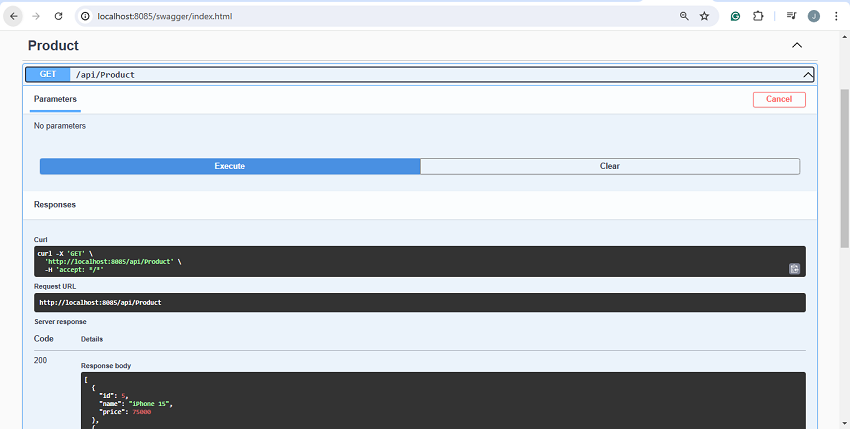This screenshot has width=850, height=429.
Task: Open Chrome three-dot menu
Action: tap(836, 16)
